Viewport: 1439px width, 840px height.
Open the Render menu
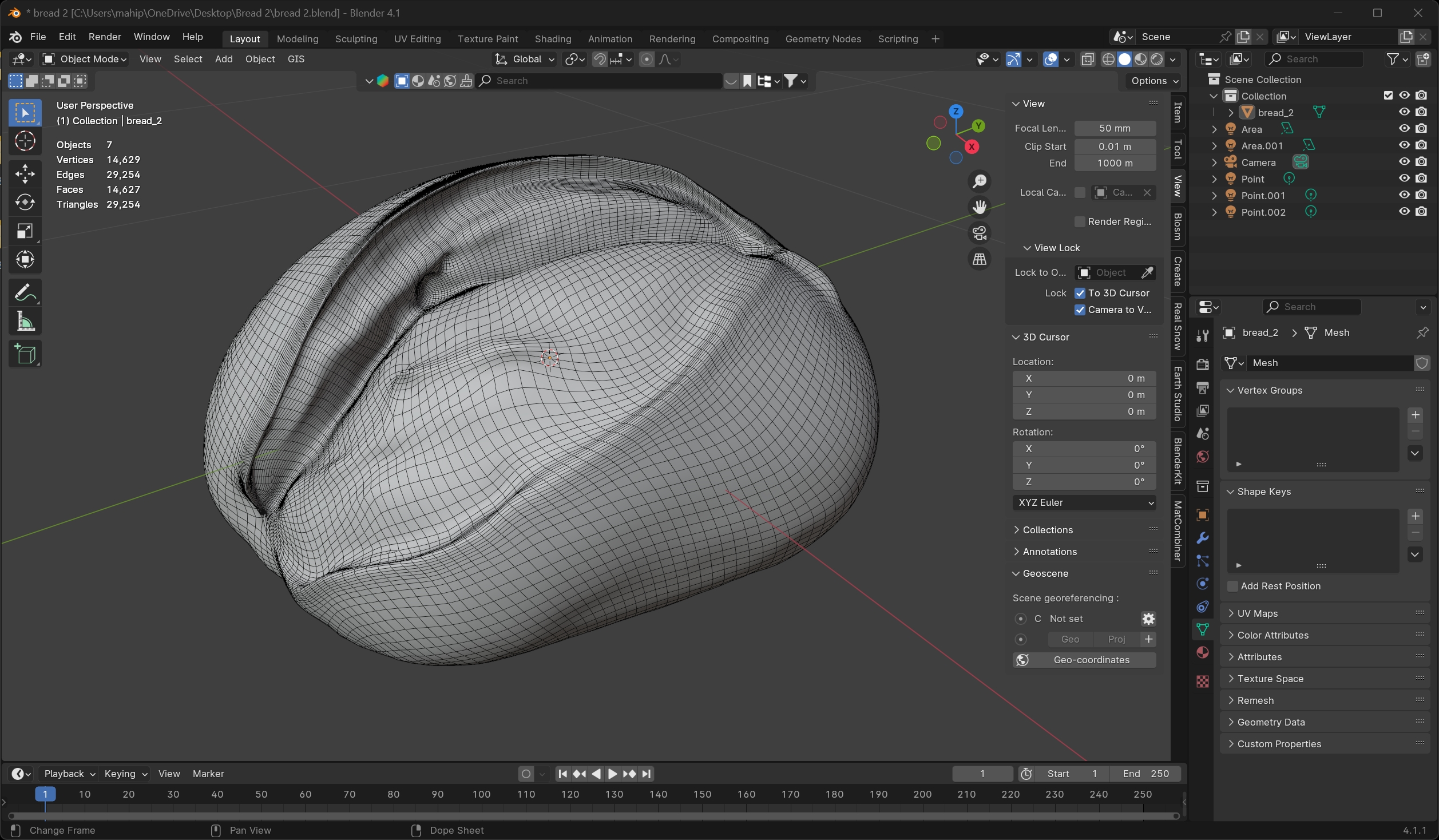[x=105, y=37]
